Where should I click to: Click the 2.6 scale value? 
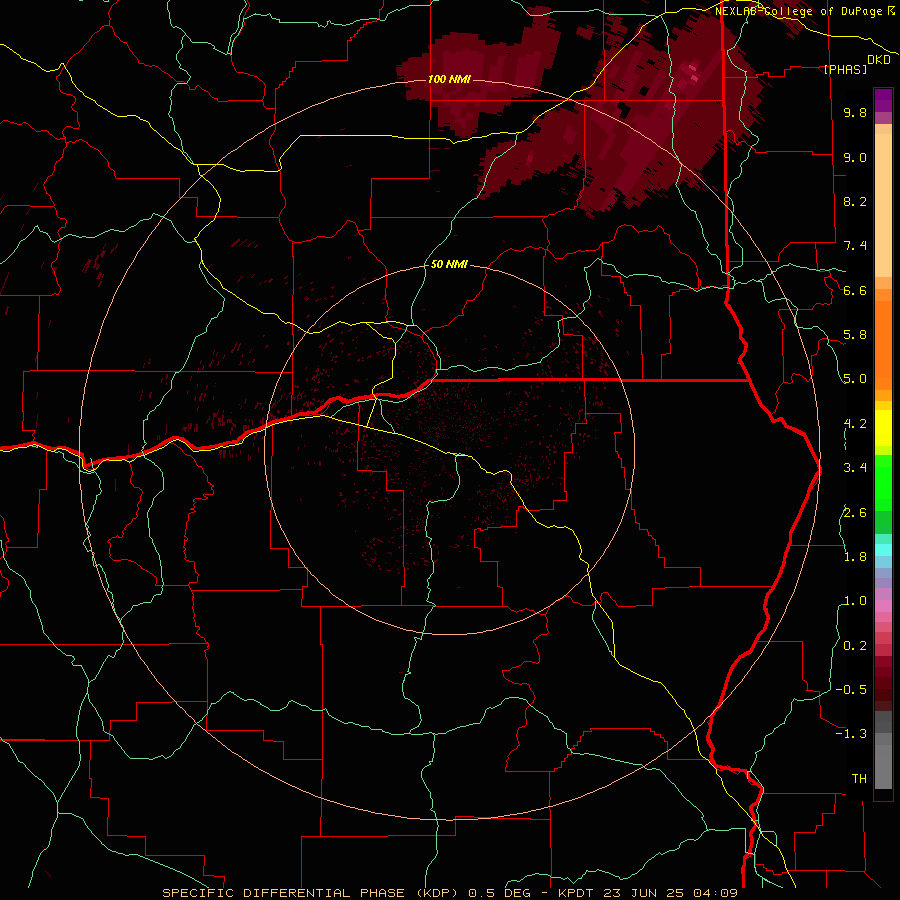coord(855,513)
